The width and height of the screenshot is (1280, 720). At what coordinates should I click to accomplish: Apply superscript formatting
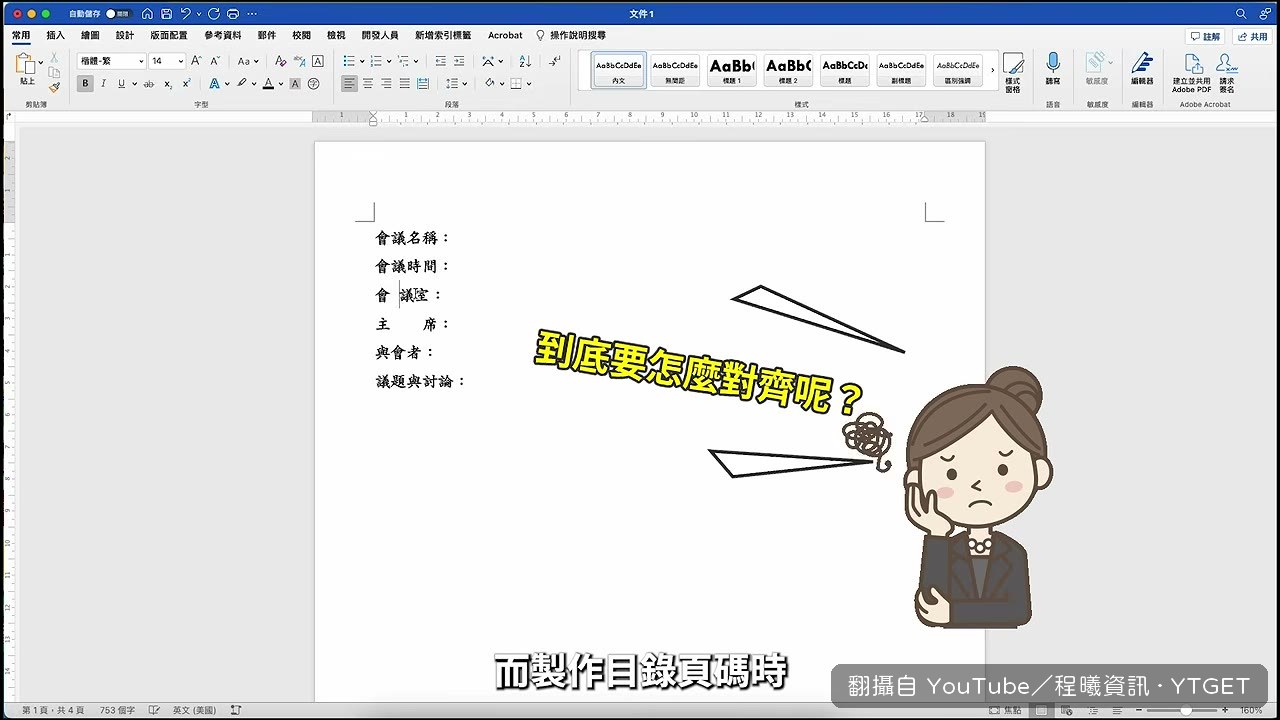pos(185,84)
